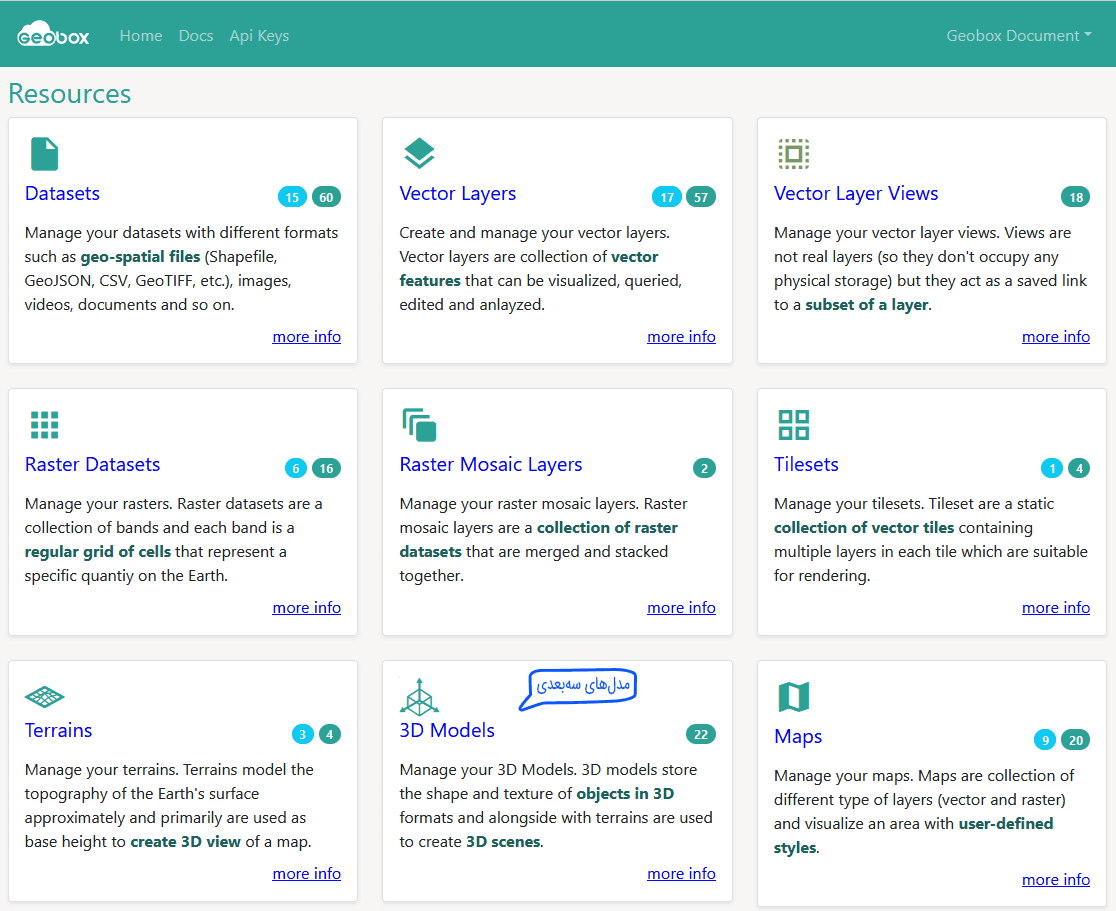Click the Datasets count badge 60
This screenshot has width=1116, height=911.
[326, 197]
